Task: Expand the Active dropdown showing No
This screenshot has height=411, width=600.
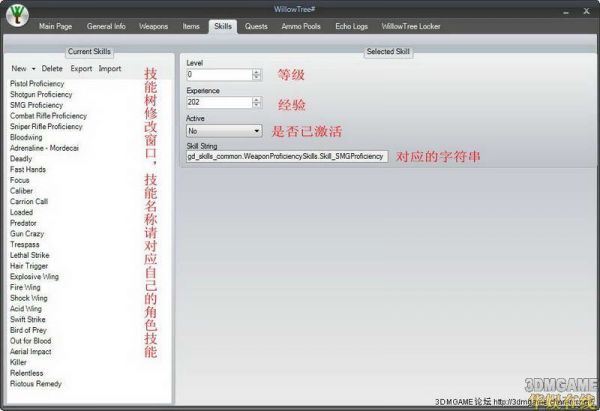Action: pos(256,130)
